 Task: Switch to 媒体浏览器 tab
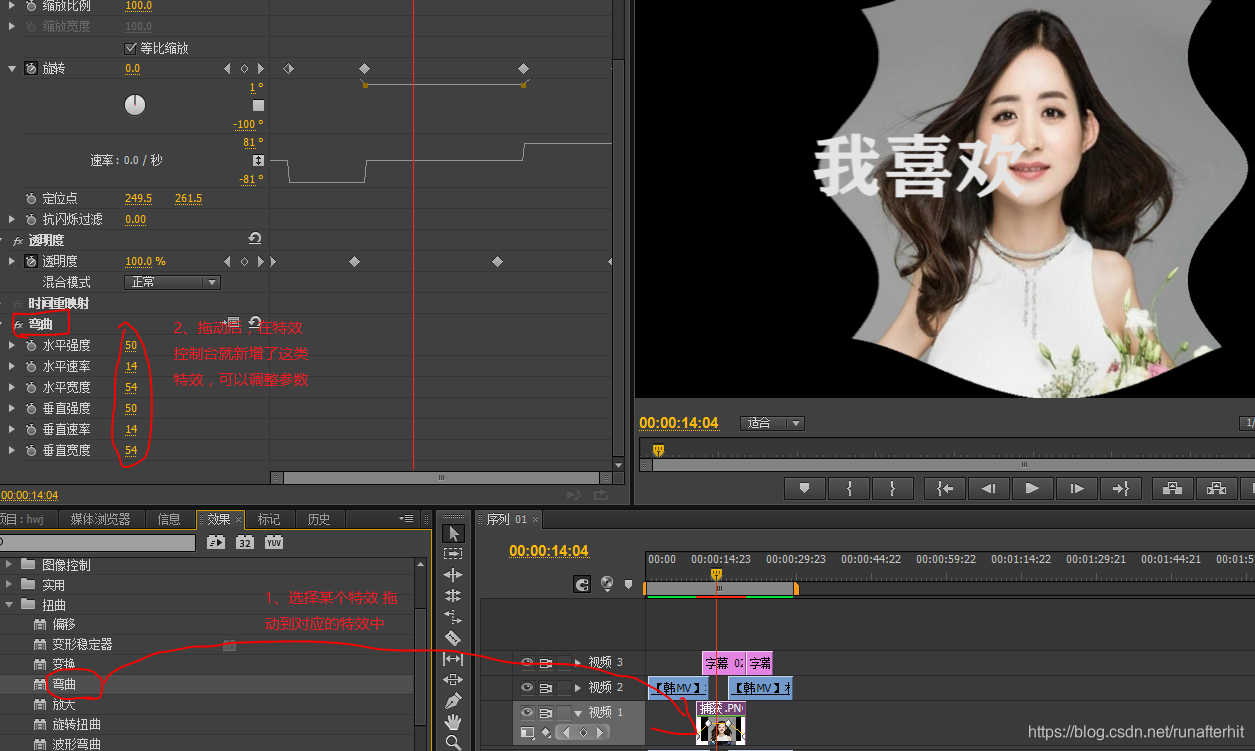click(100, 519)
